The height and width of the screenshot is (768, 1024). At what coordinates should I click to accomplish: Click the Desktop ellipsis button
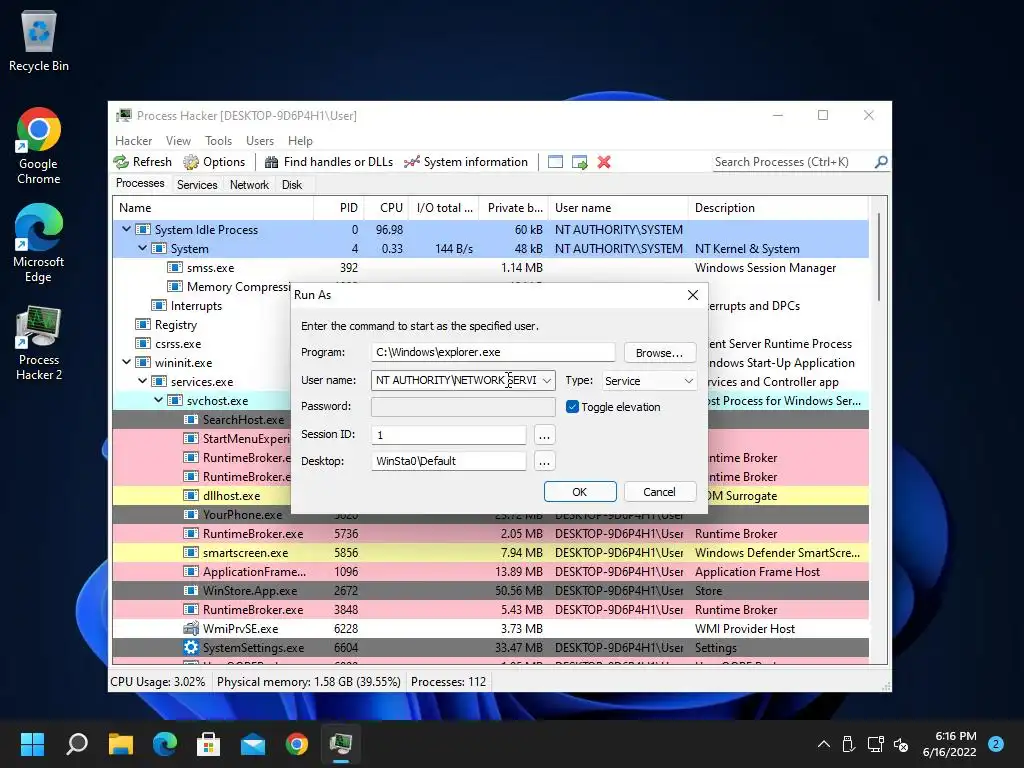tap(544, 461)
